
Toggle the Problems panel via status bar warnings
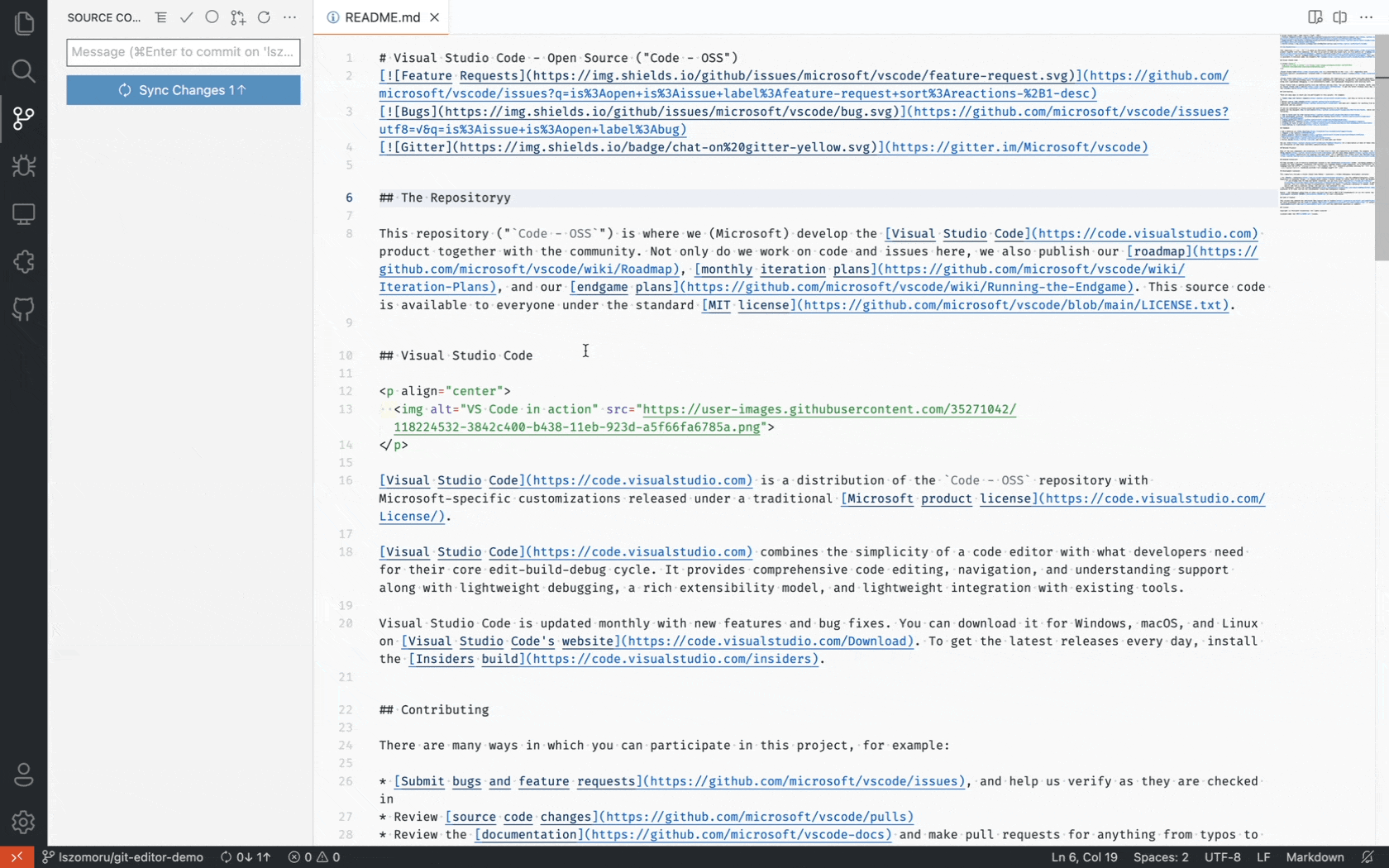coord(314,857)
